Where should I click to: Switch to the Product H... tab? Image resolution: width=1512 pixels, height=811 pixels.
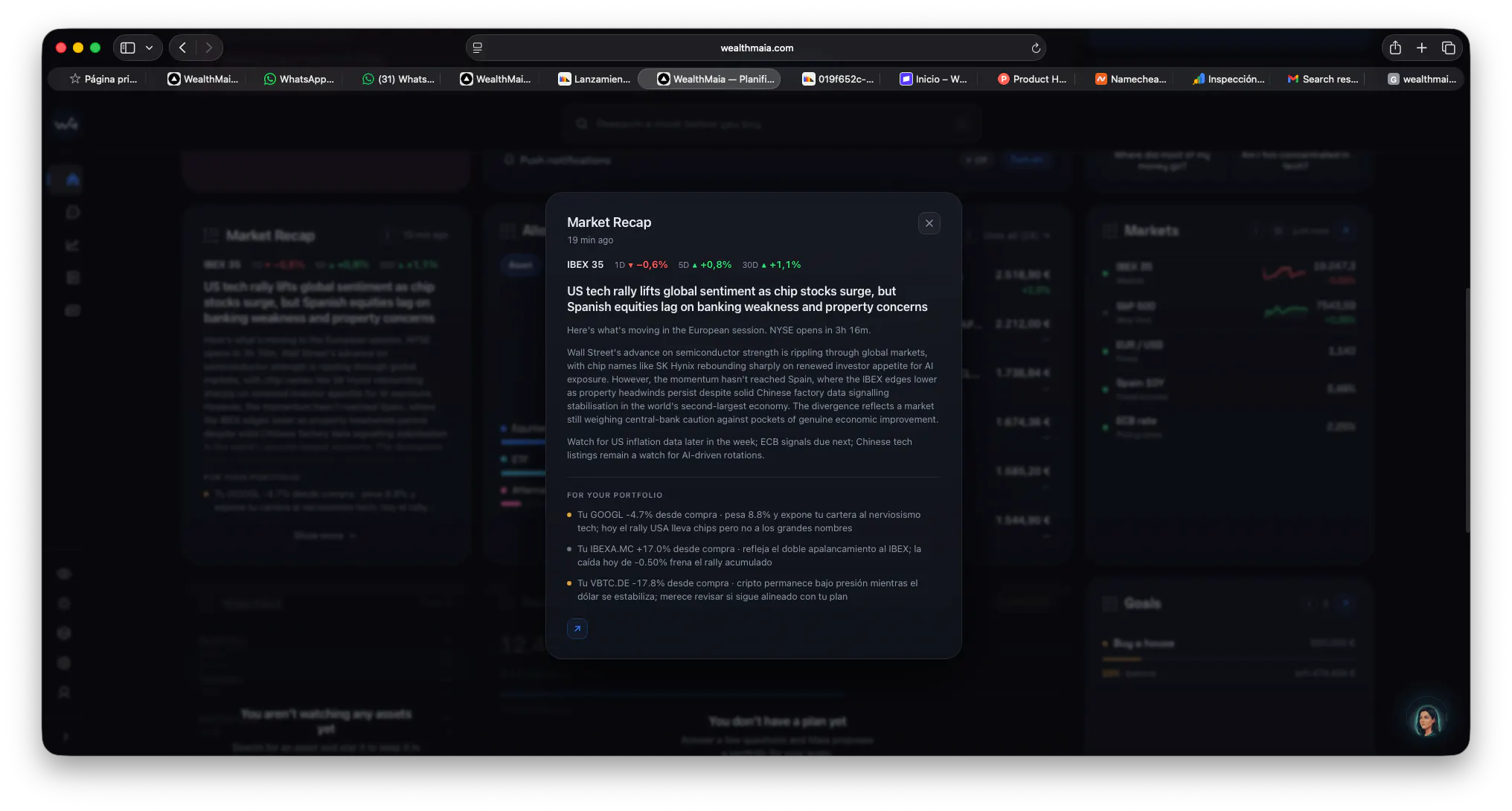point(1031,79)
